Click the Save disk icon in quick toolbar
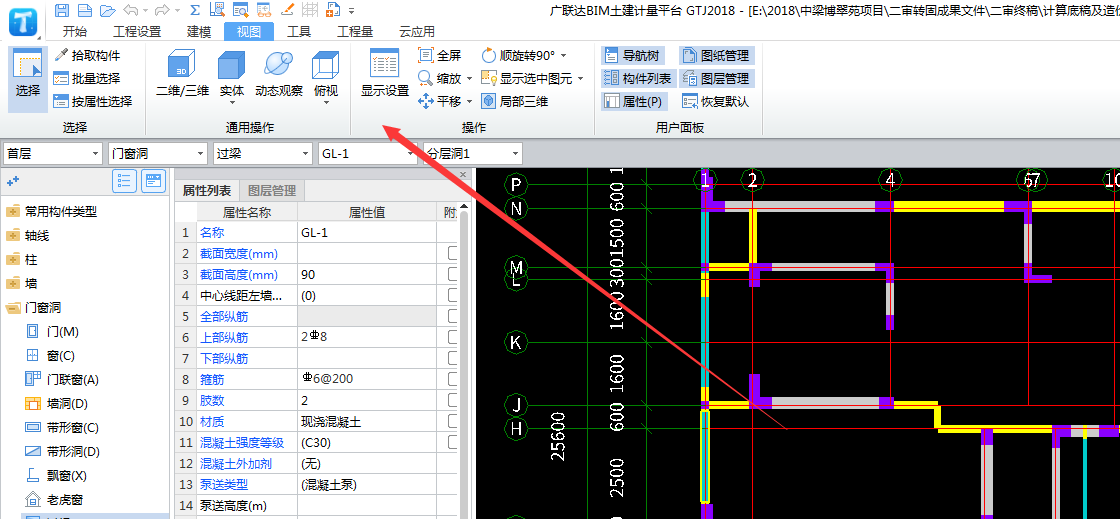The width and height of the screenshot is (1120, 519). pos(62,10)
